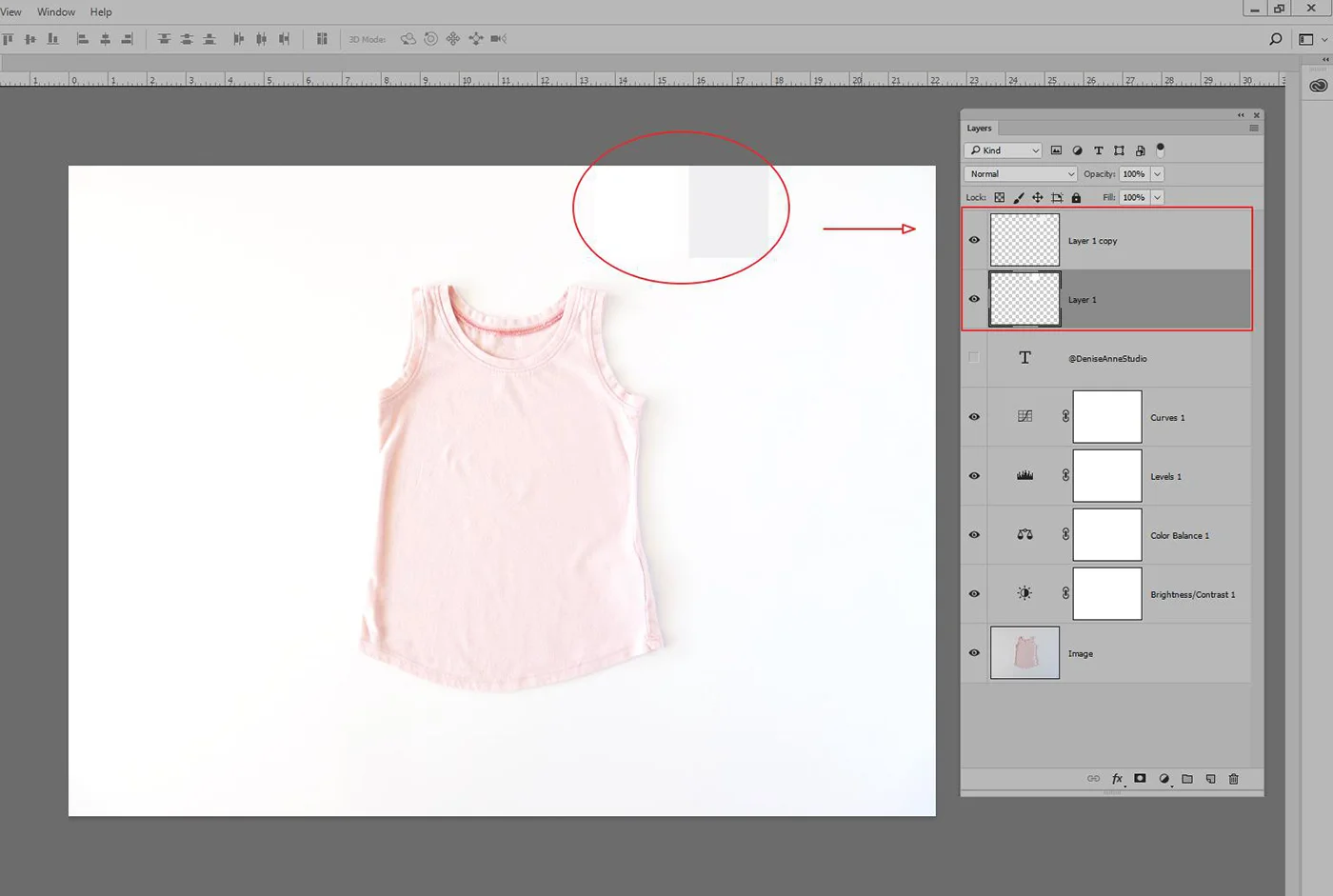Filter layers by pixel layers
The image size is (1333, 896).
(1056, 150)
